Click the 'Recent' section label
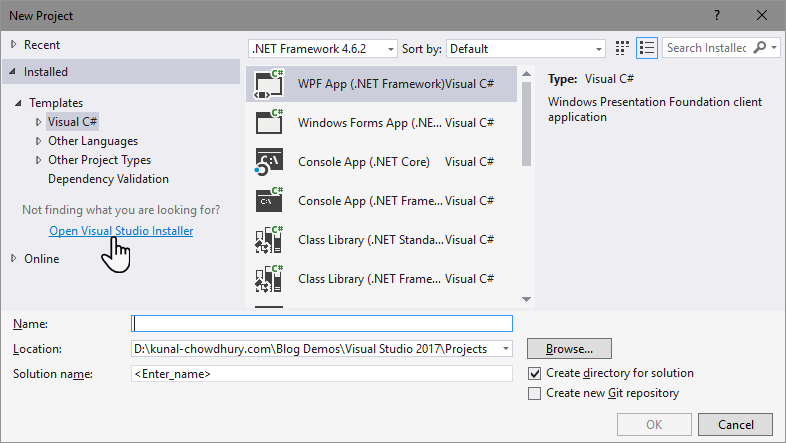786x443 pixels. tap(42, 45)
